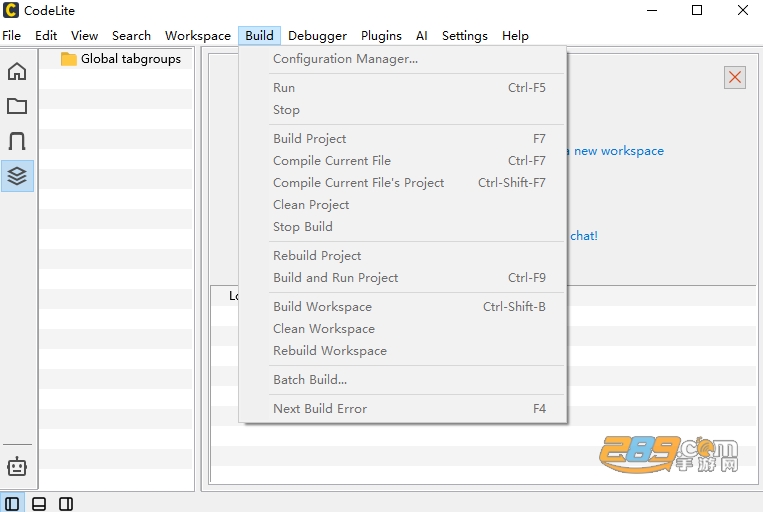Open the Search menu
This screenshot has height=512, width=763.
[131, 36]
